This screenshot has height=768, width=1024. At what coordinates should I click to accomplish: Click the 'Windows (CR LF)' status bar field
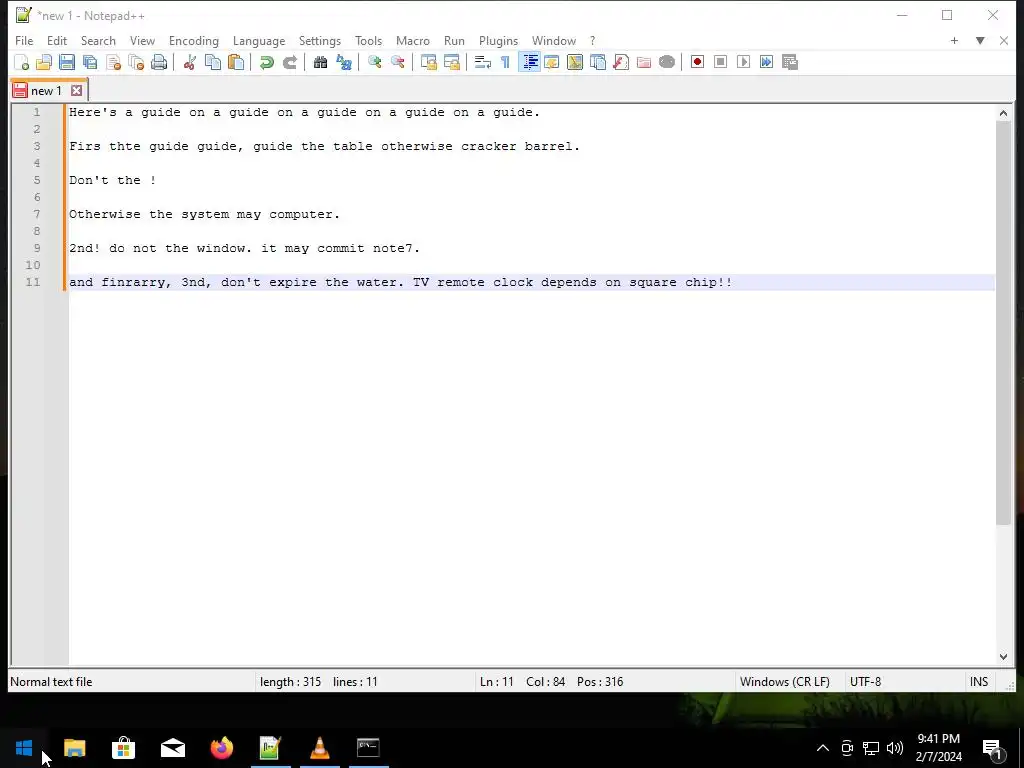tap(784, 682)
